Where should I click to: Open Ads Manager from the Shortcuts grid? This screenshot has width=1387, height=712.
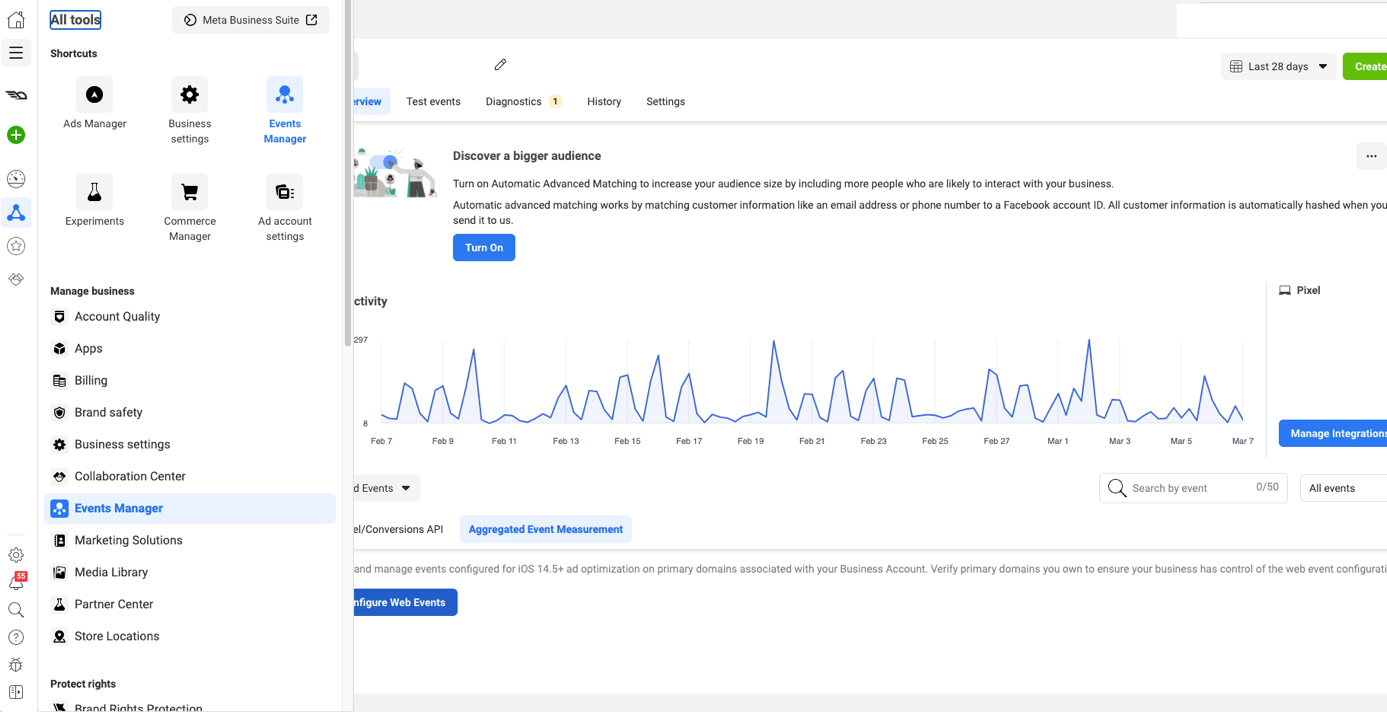94,94
